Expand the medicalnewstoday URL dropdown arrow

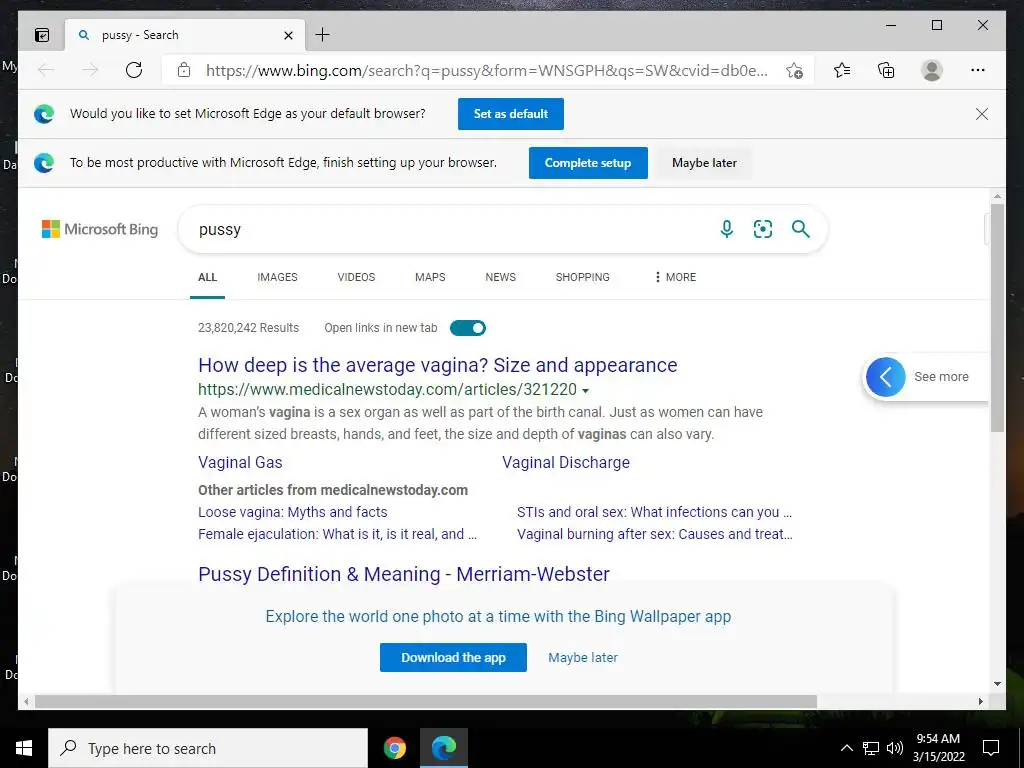point(586,391)
